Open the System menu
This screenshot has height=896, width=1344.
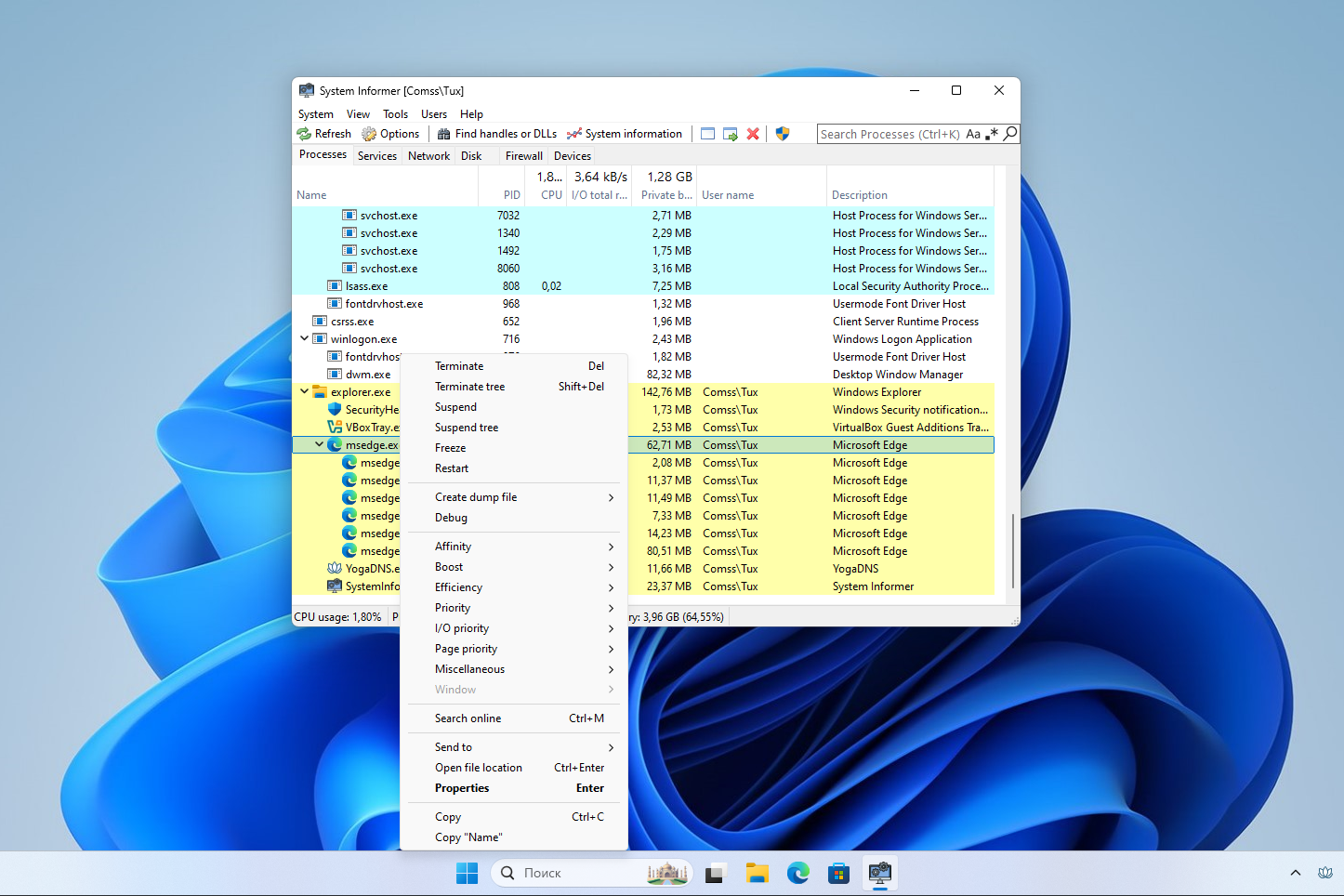pos(316,114)
